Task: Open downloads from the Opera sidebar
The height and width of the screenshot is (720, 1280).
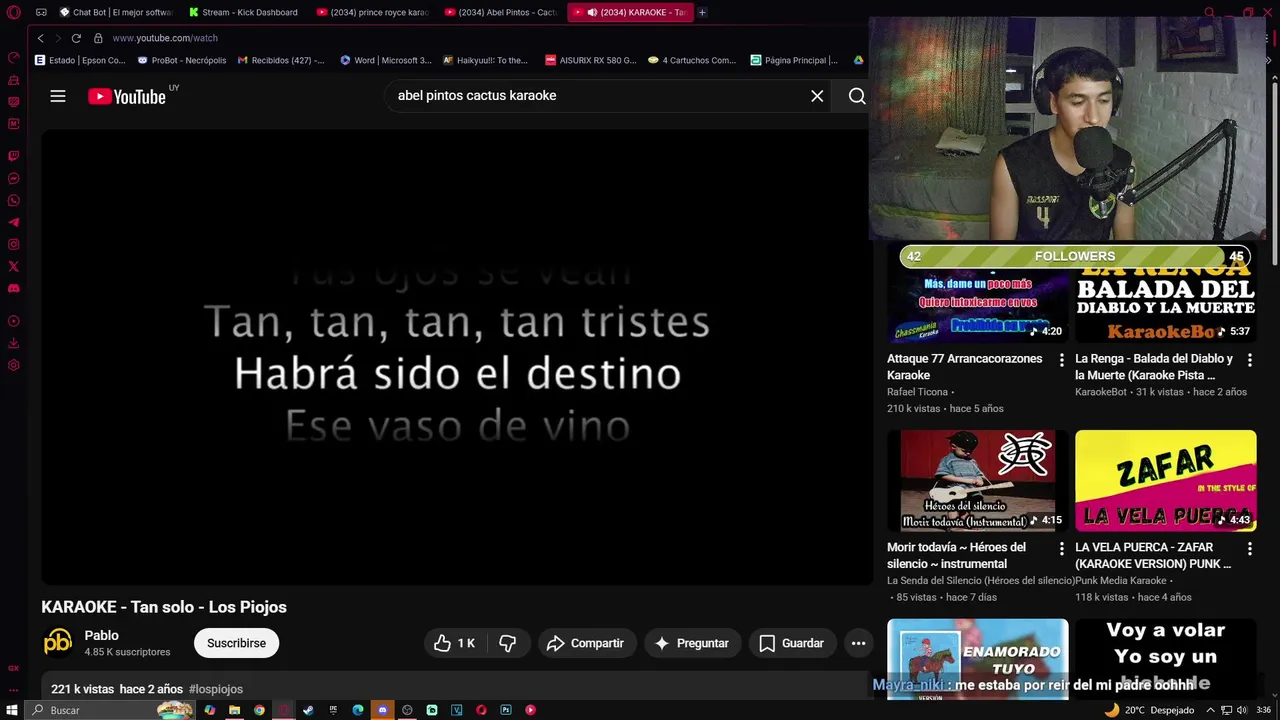Action: pyautogui.click(x=14, y=343)
